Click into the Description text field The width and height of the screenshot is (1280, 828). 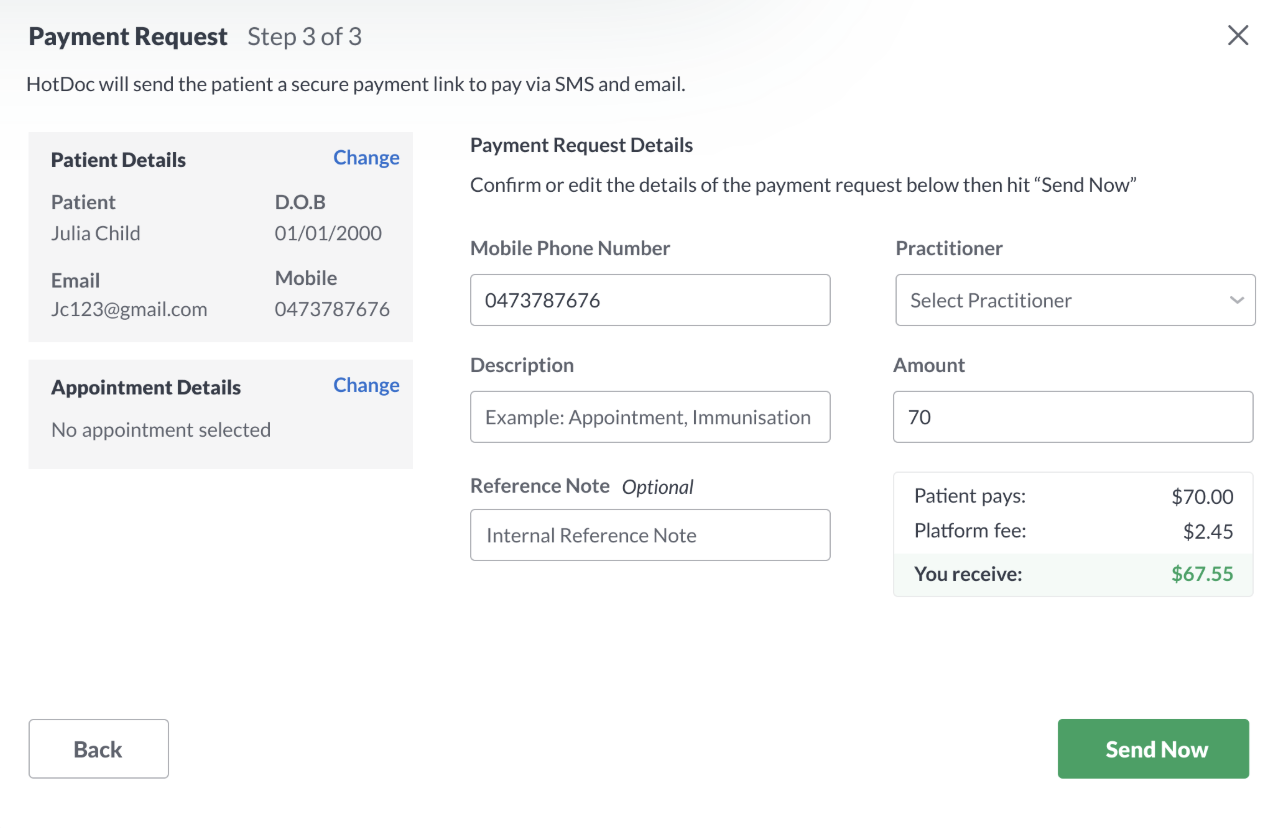(x=650, y=417)
